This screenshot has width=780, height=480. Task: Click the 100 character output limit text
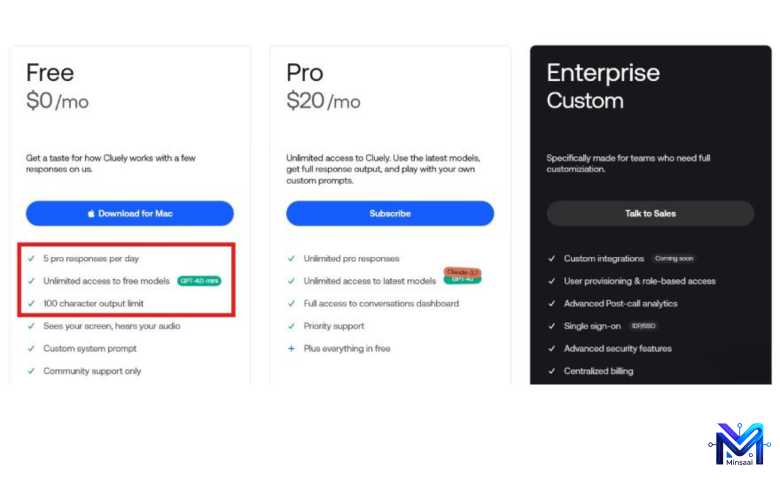coord(92,303)
